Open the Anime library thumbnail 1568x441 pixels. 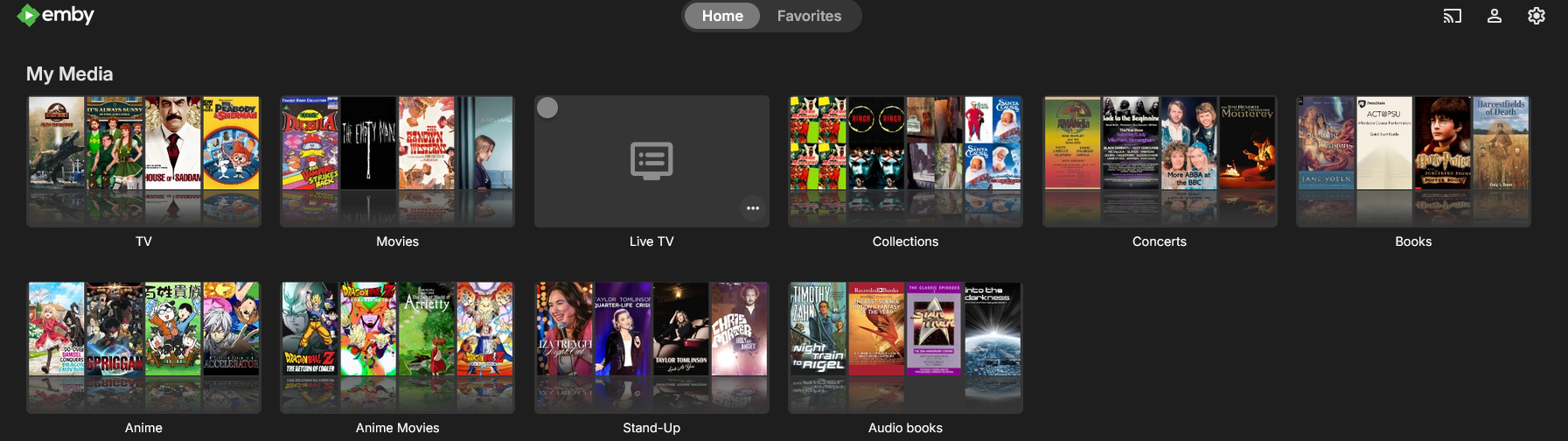pyautogui.click(x=143, y=347)
